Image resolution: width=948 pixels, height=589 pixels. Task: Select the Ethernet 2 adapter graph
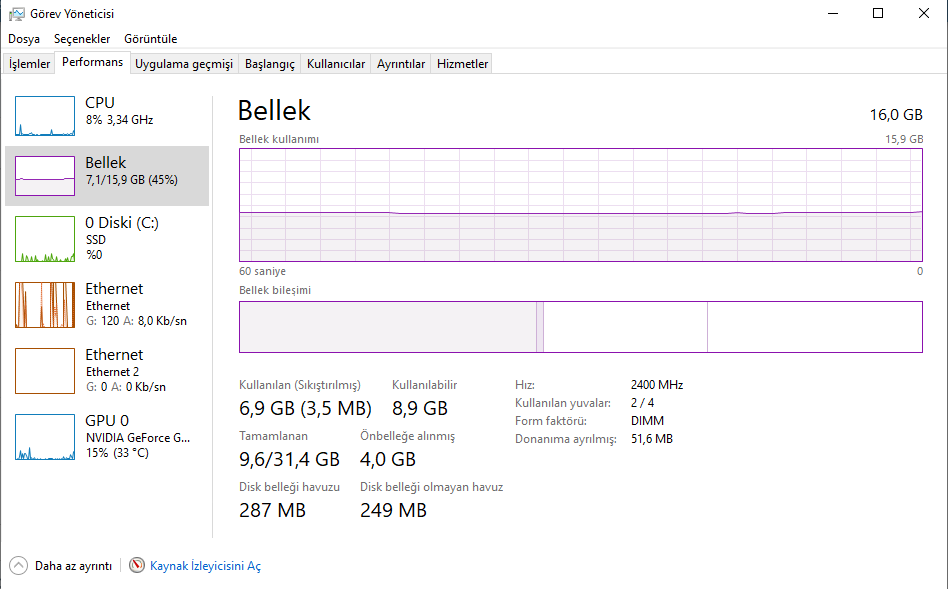[45, 371]
